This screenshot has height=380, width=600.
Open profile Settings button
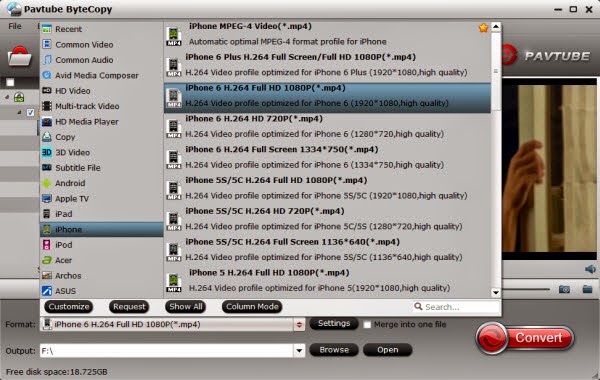tap(334, 323)
